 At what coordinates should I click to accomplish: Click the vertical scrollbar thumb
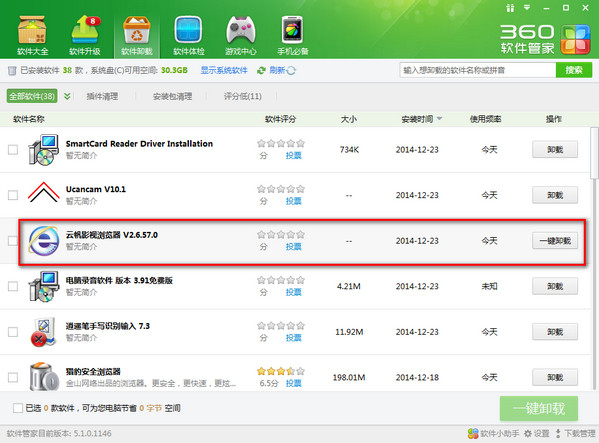pyautogui.click(x=594, y=153)
